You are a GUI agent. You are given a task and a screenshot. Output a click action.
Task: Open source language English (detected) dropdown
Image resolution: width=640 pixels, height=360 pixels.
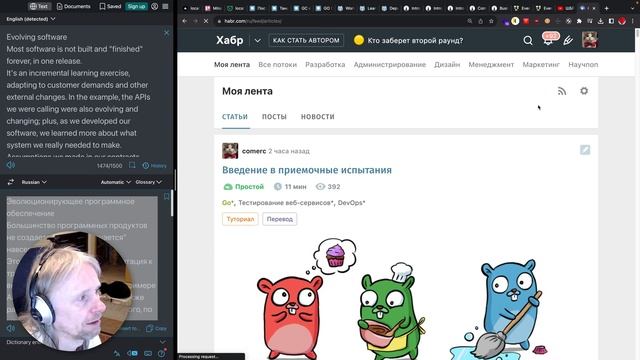coord(31,19)
